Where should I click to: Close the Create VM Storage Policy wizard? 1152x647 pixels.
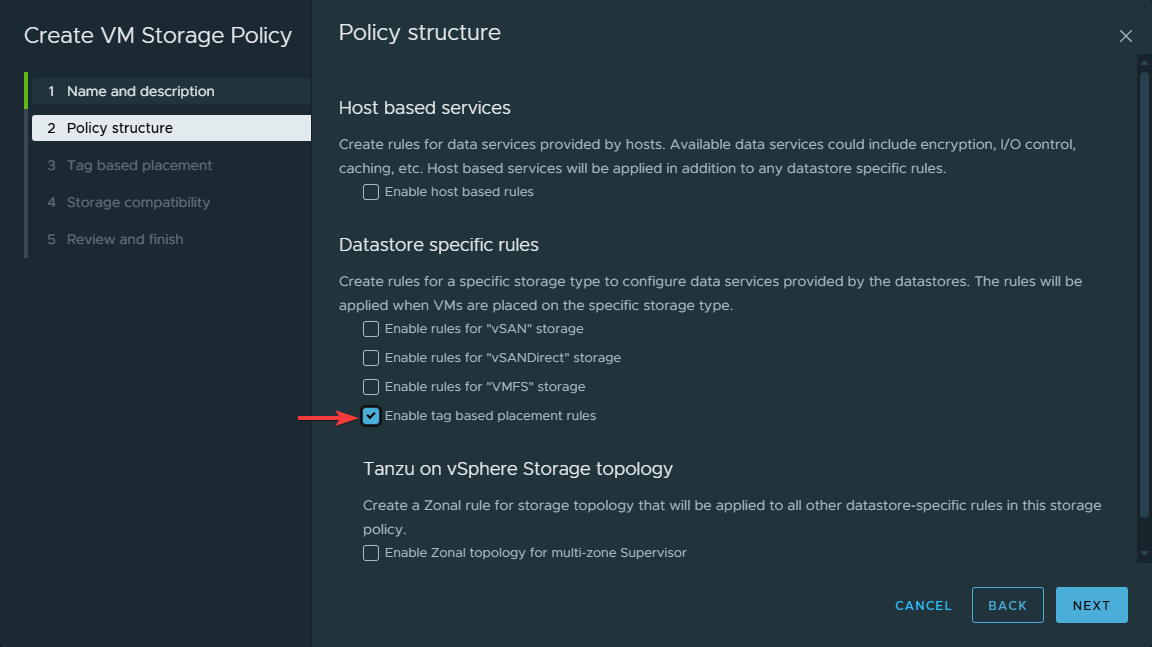tap(1125, 36)
